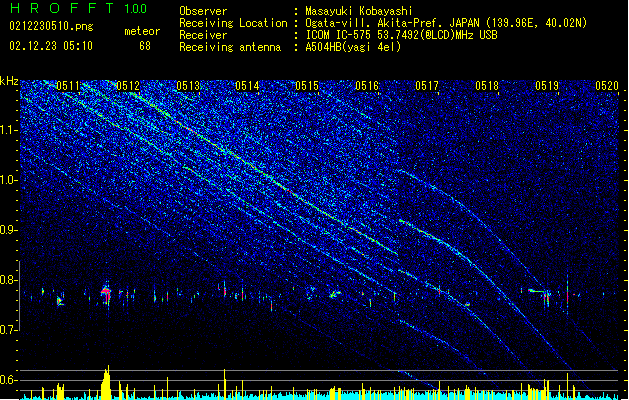Click the 'meteor' label
The height and width of the screenshot is (400, 629).
pos(142,31)
